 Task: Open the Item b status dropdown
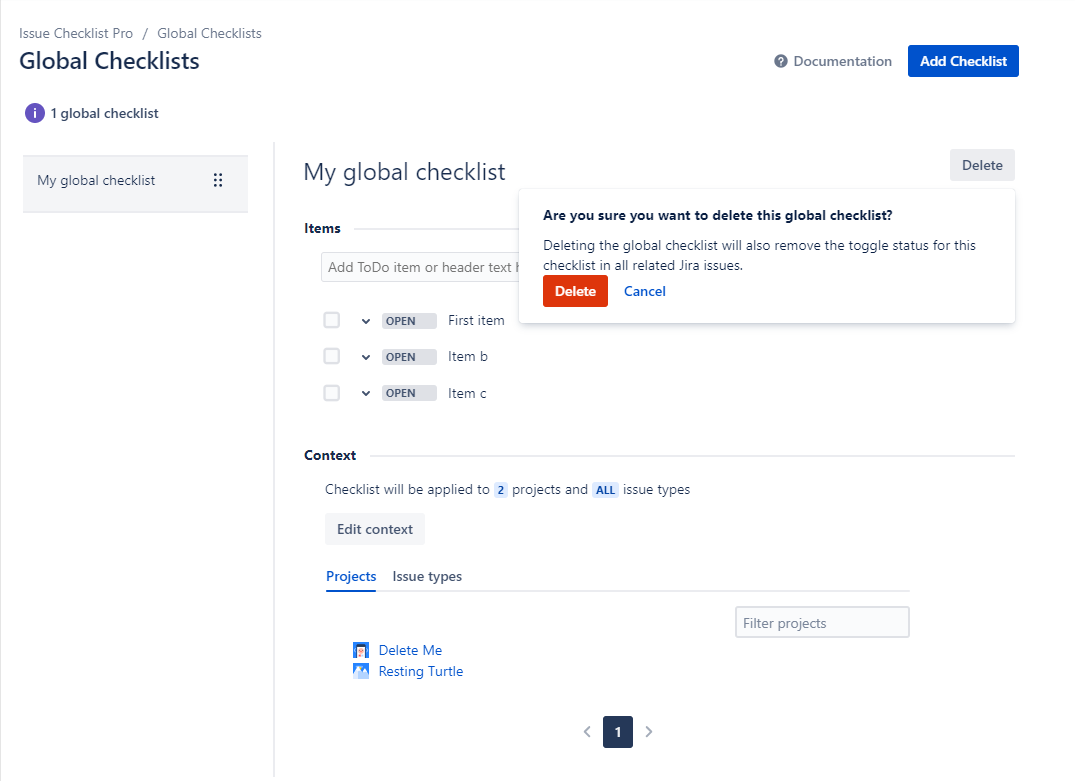pos(366,357)
